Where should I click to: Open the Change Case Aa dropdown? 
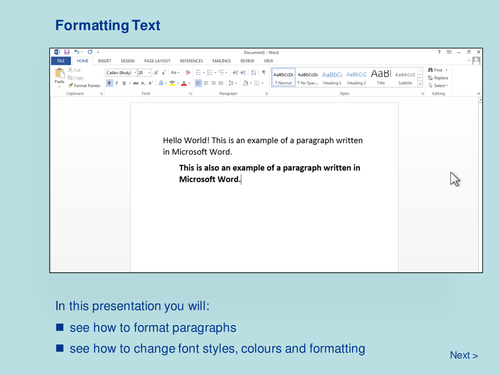(x=175, y=72)
